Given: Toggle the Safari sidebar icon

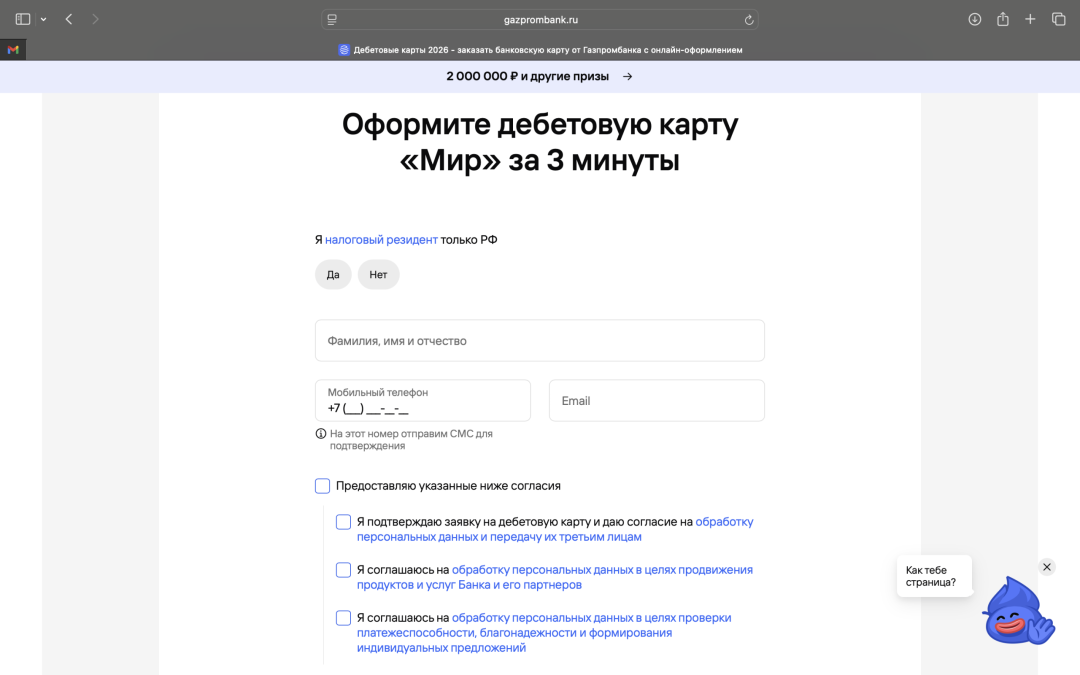Looking at the screenshot, I should (x=22, y=18).
